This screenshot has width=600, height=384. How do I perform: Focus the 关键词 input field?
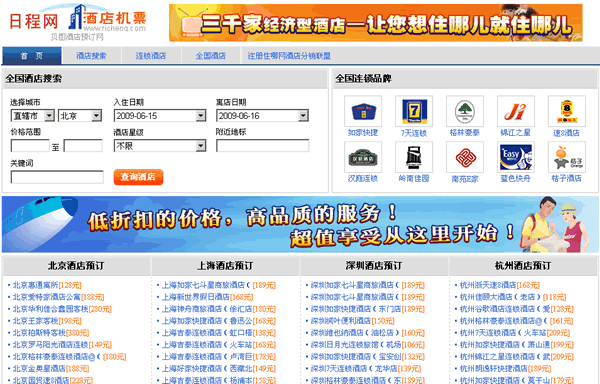tap(57, 177)
